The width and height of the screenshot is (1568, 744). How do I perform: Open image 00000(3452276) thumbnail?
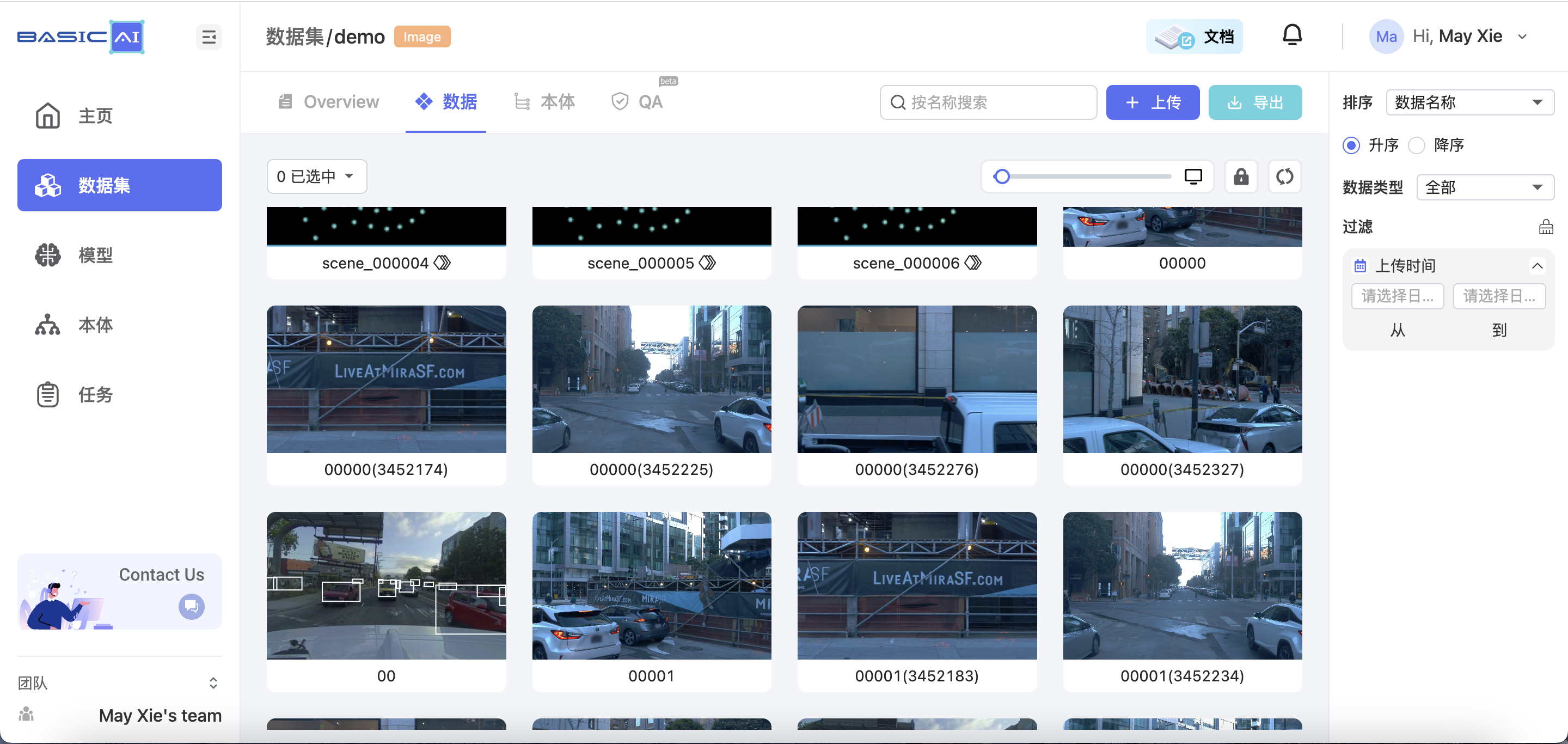(x=917, y=379)
